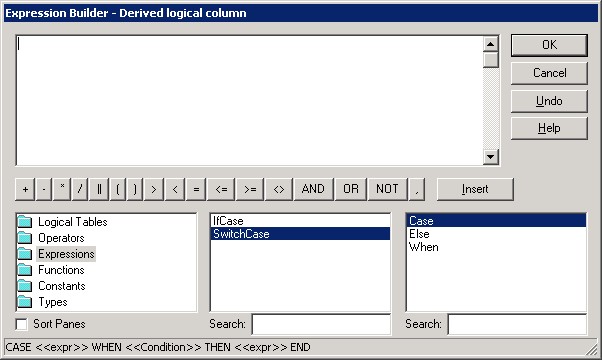Click the Functions folder icon

click(25, 270)
